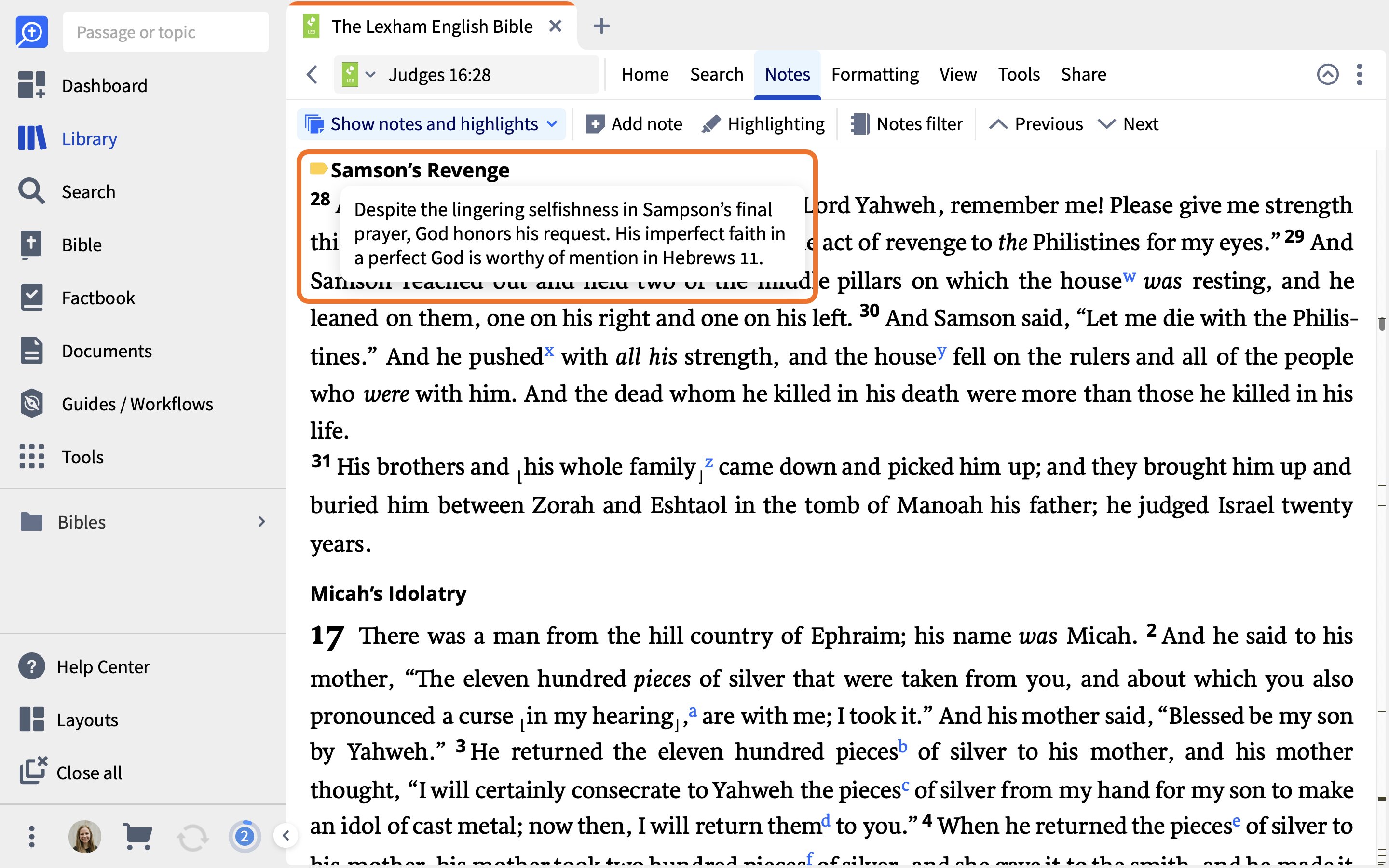Open the Notes filter button
This screenshot has width=1389, height=868.
tap(906, 124)
